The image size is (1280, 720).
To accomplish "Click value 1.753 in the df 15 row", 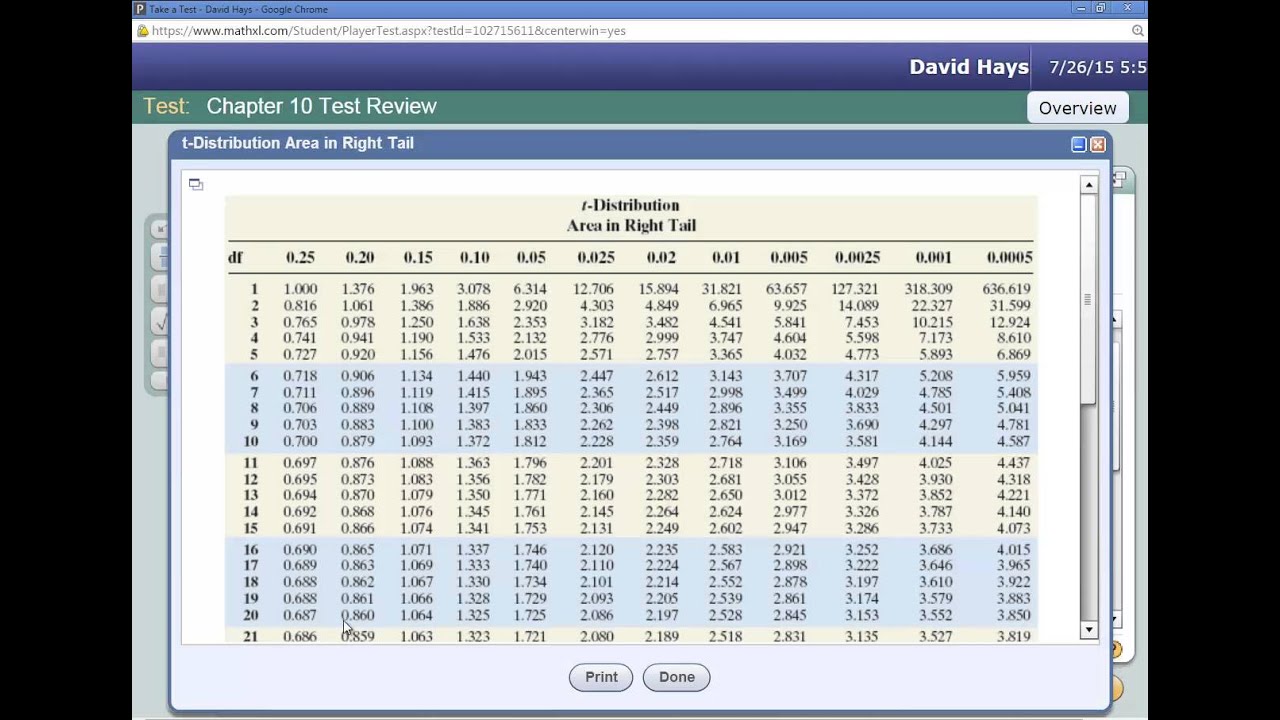I will click(530, 529).
